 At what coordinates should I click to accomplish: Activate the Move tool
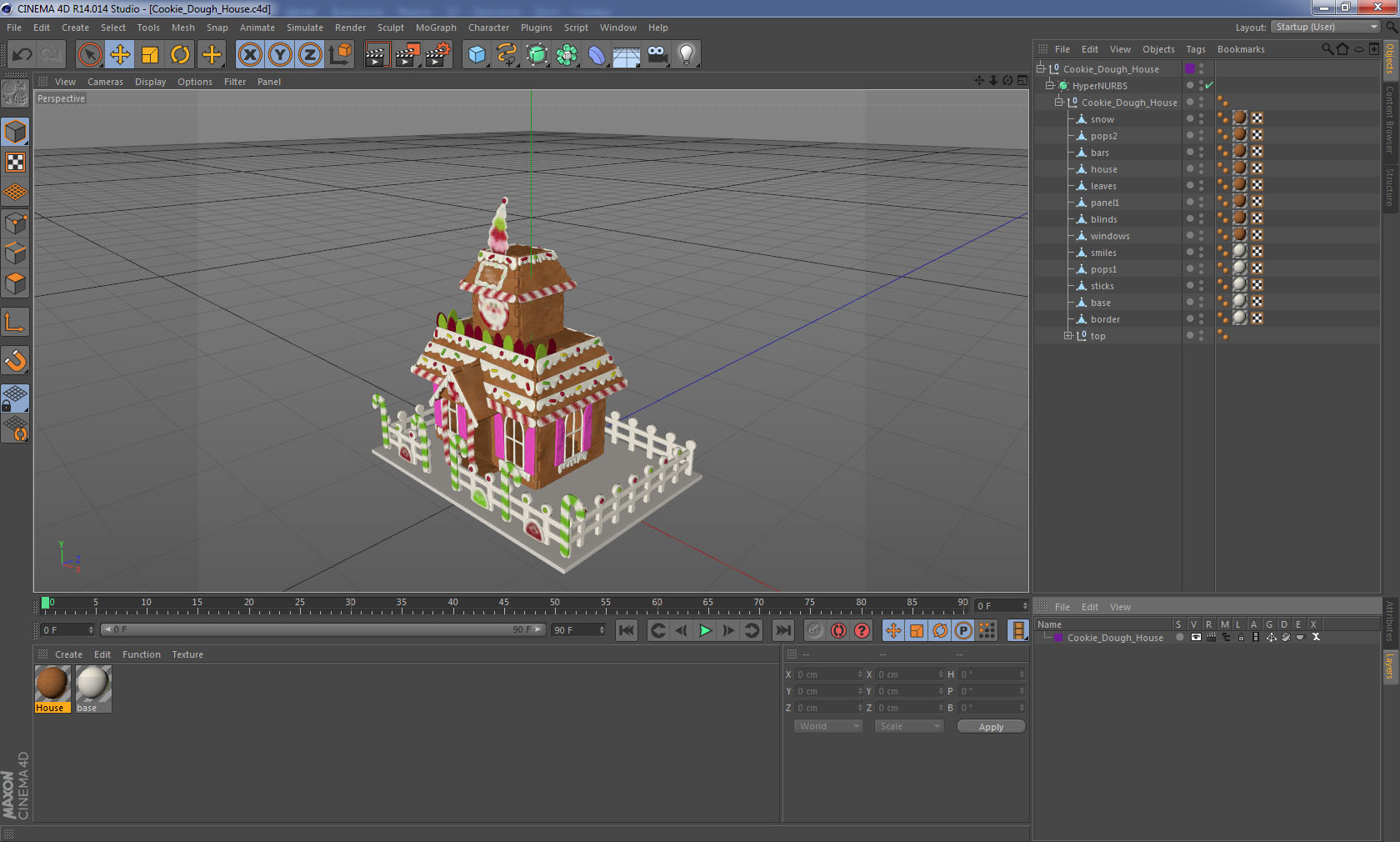(120, 55)
